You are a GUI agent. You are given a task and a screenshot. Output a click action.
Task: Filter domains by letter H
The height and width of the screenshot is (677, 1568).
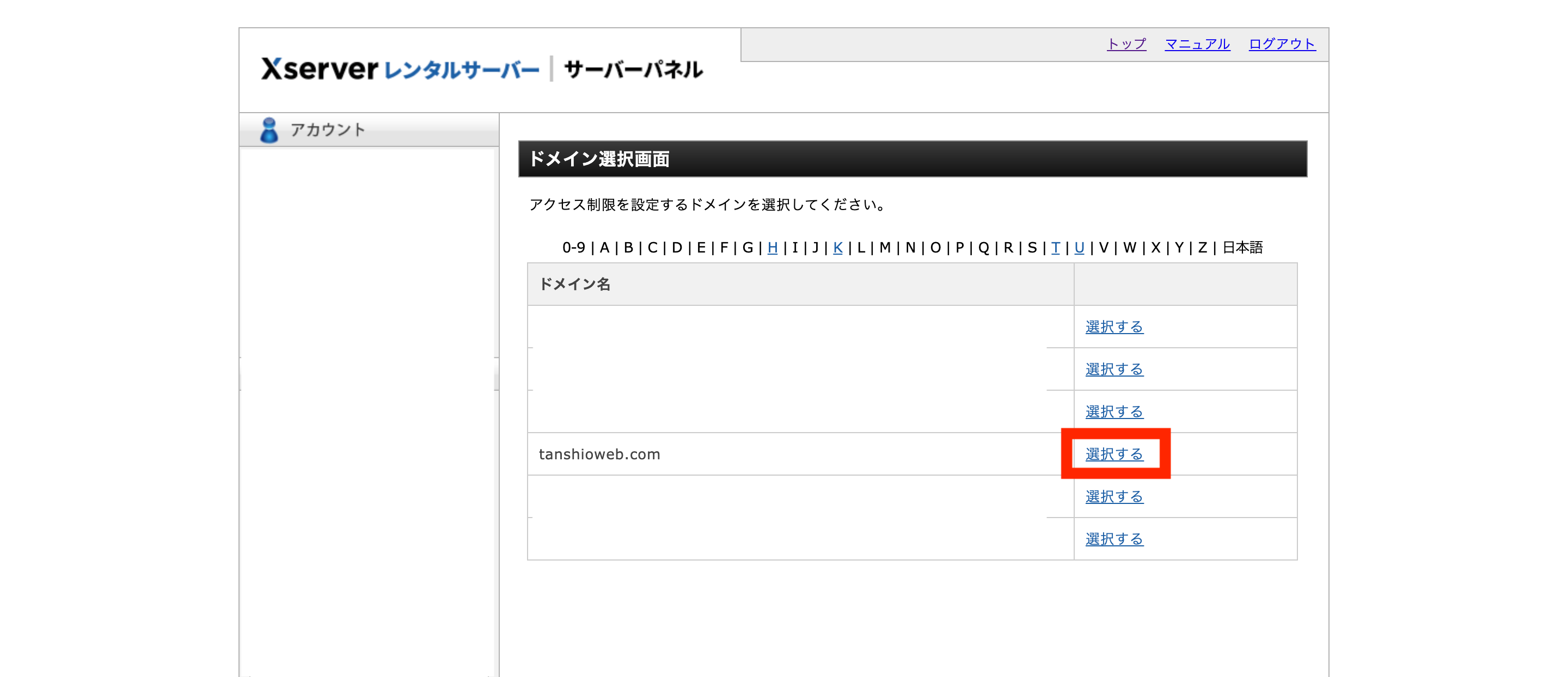[772, 248]
